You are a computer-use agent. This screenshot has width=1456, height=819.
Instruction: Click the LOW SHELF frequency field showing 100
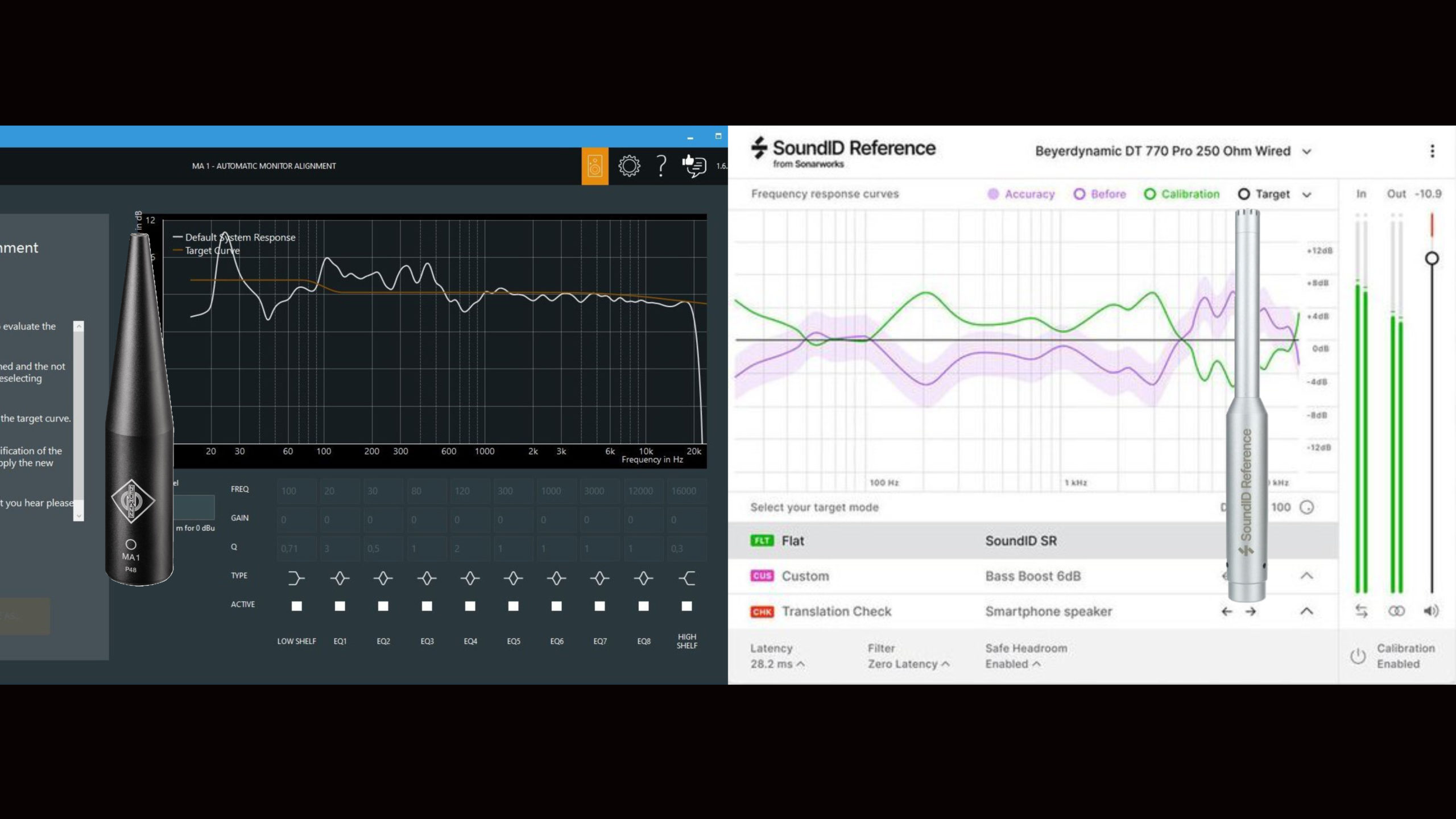point(297,491)
